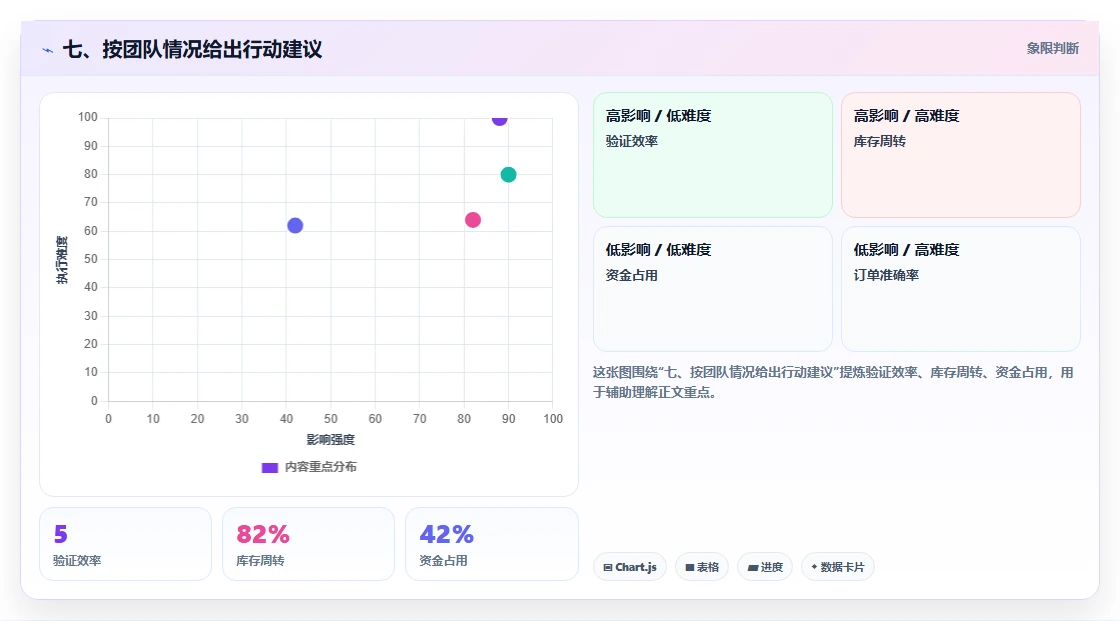Image resolution: width=1120 pixels, height=621 pixels.
Task: Click the 42% value in 资金占用 card
Action: click(x=446, y=534)
